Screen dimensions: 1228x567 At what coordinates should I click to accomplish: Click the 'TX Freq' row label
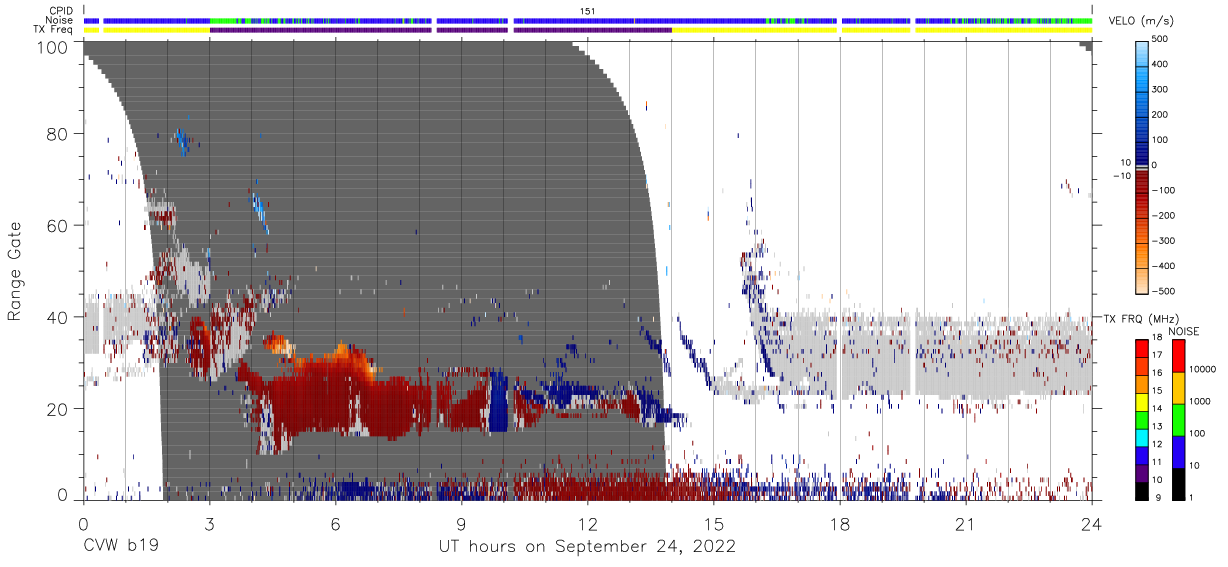(55, 29)
